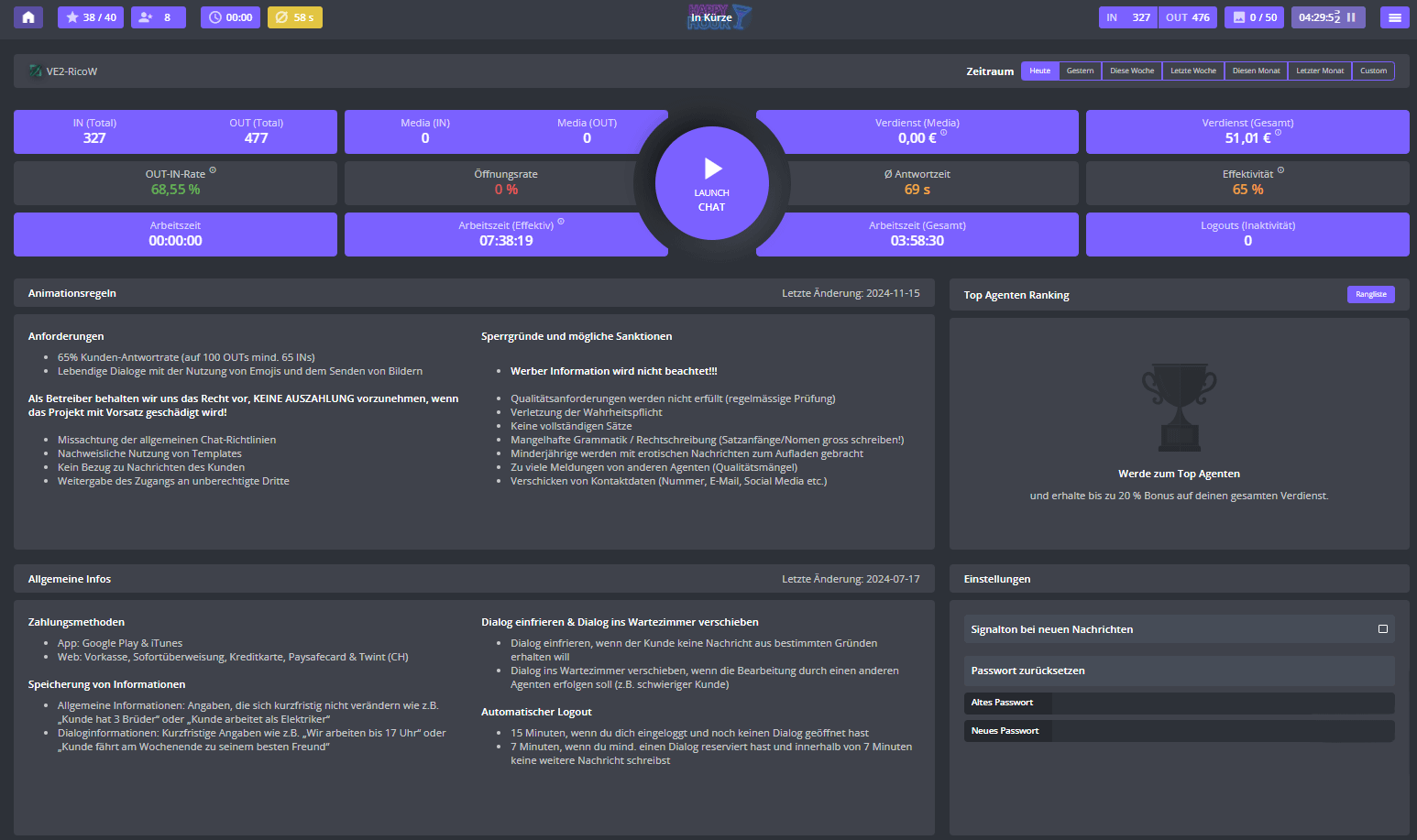This screenshot has height=840, width=1417.
Task: Click the Altes Passwort input field
Action: [x=1223, y=703]
